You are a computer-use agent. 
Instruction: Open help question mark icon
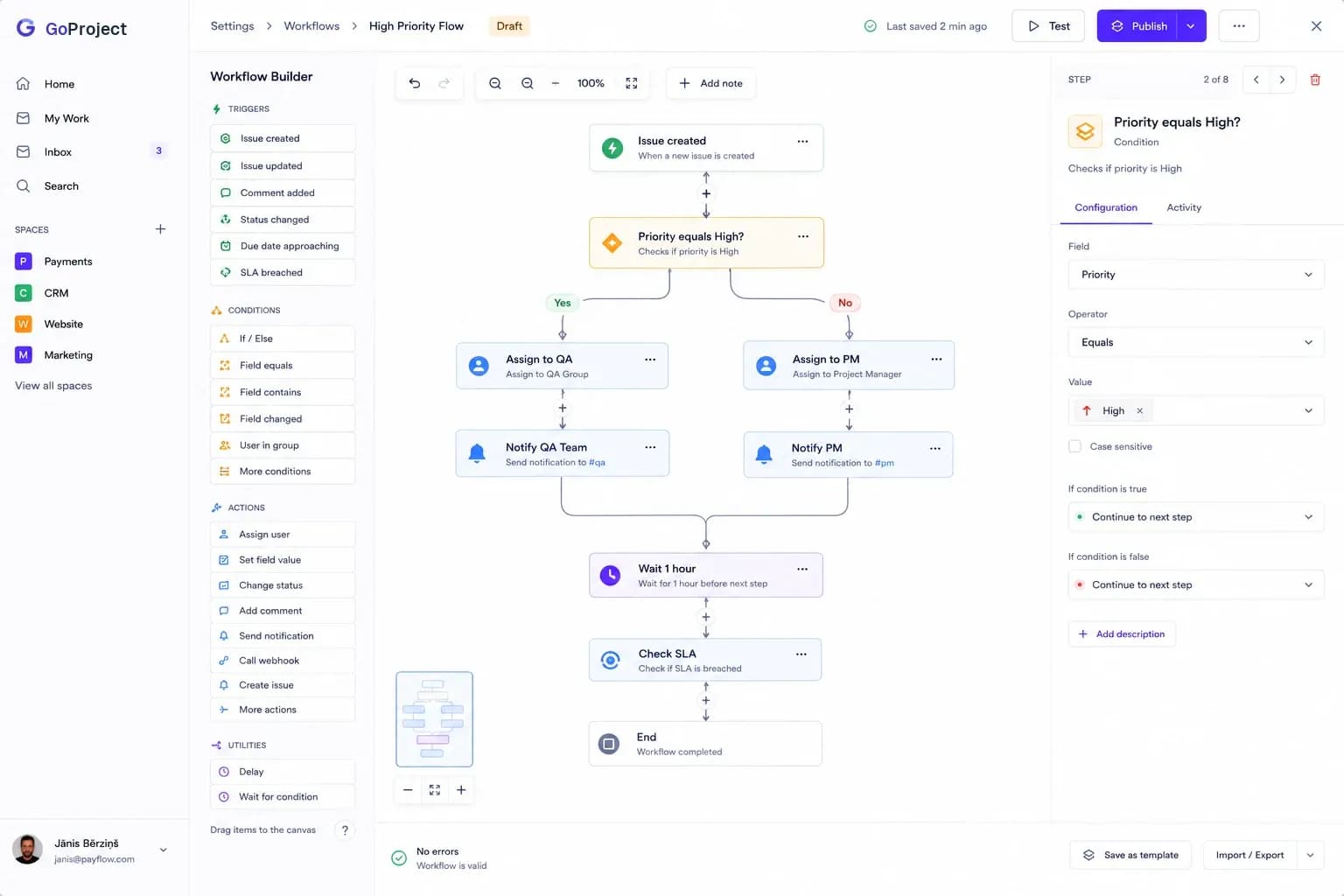(x=345, y=830)
